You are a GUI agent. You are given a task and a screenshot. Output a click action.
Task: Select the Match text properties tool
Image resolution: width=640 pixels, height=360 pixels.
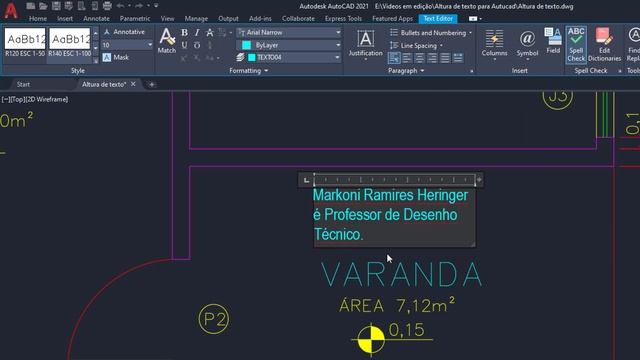[167, 41]
